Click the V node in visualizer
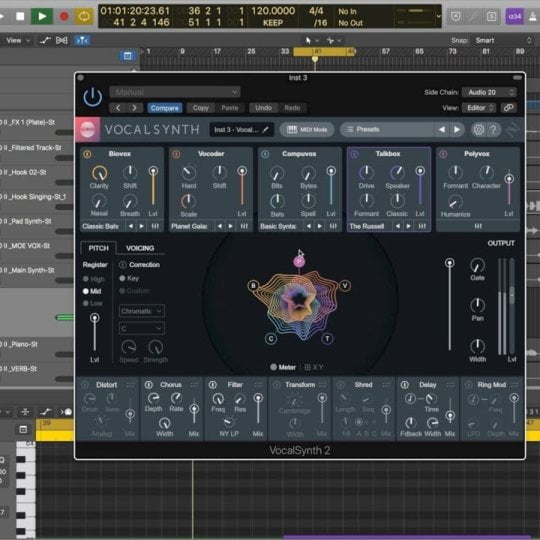540x540 pixels. (x=345, y=285)
